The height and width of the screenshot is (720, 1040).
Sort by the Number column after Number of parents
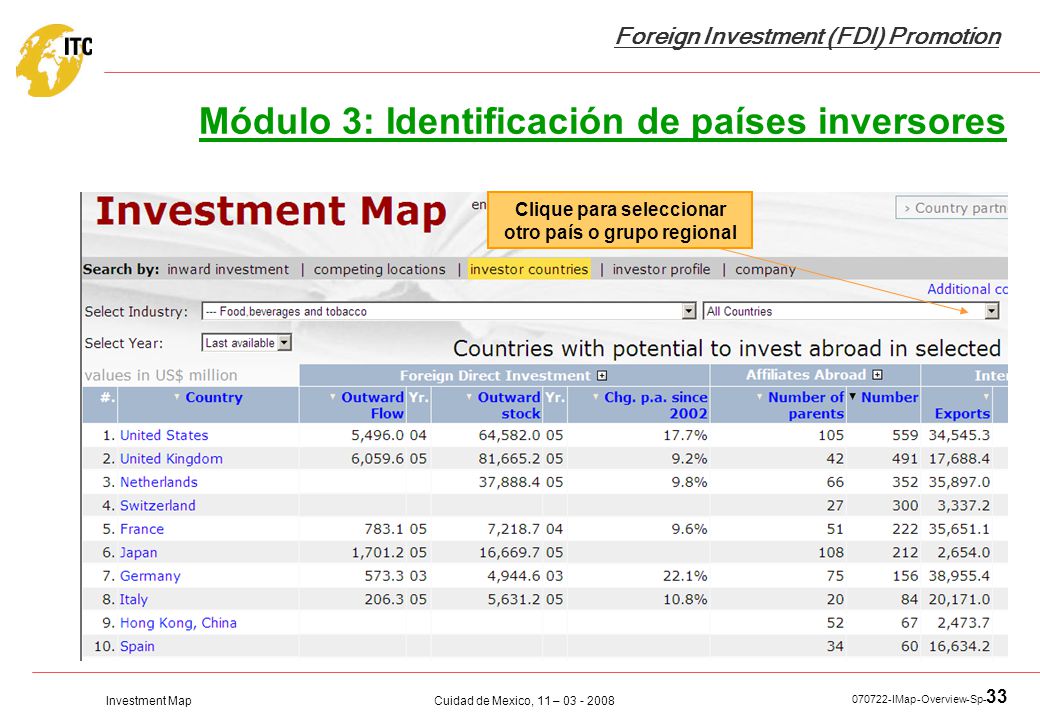coord(889,397)
